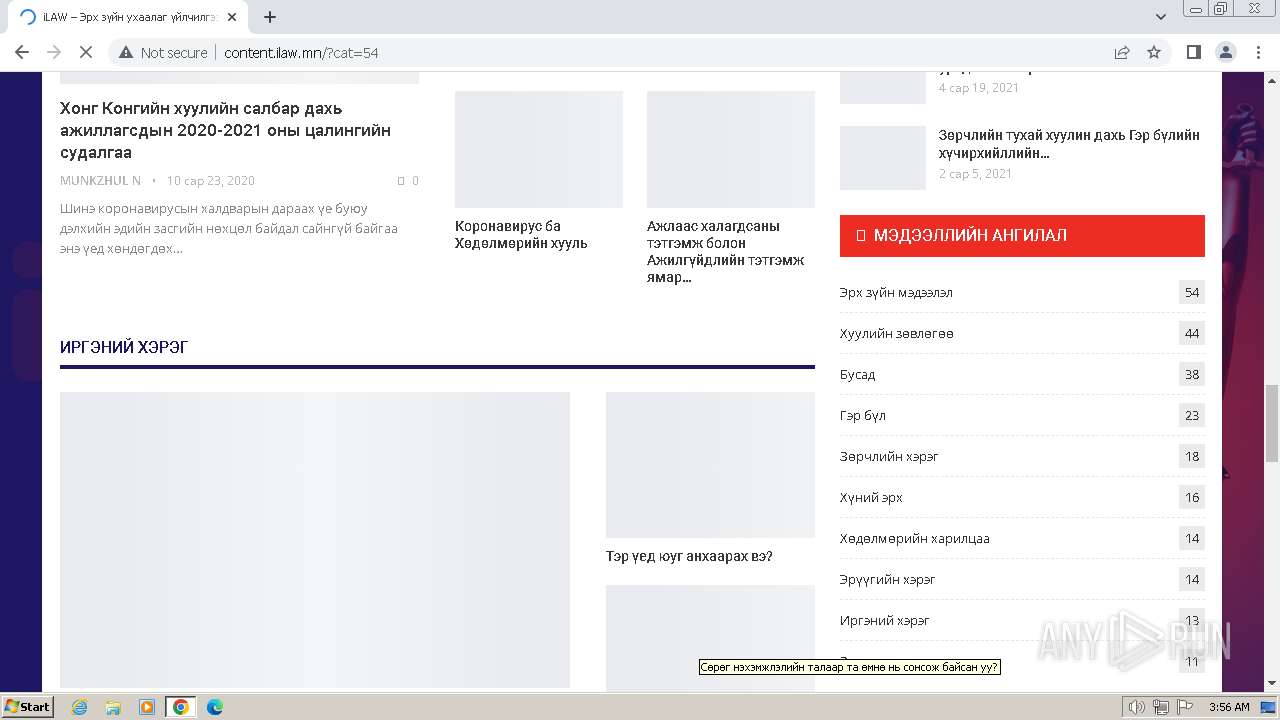Click count badge 38
The image size is (1280, 720).
[x=1192, y=375]
